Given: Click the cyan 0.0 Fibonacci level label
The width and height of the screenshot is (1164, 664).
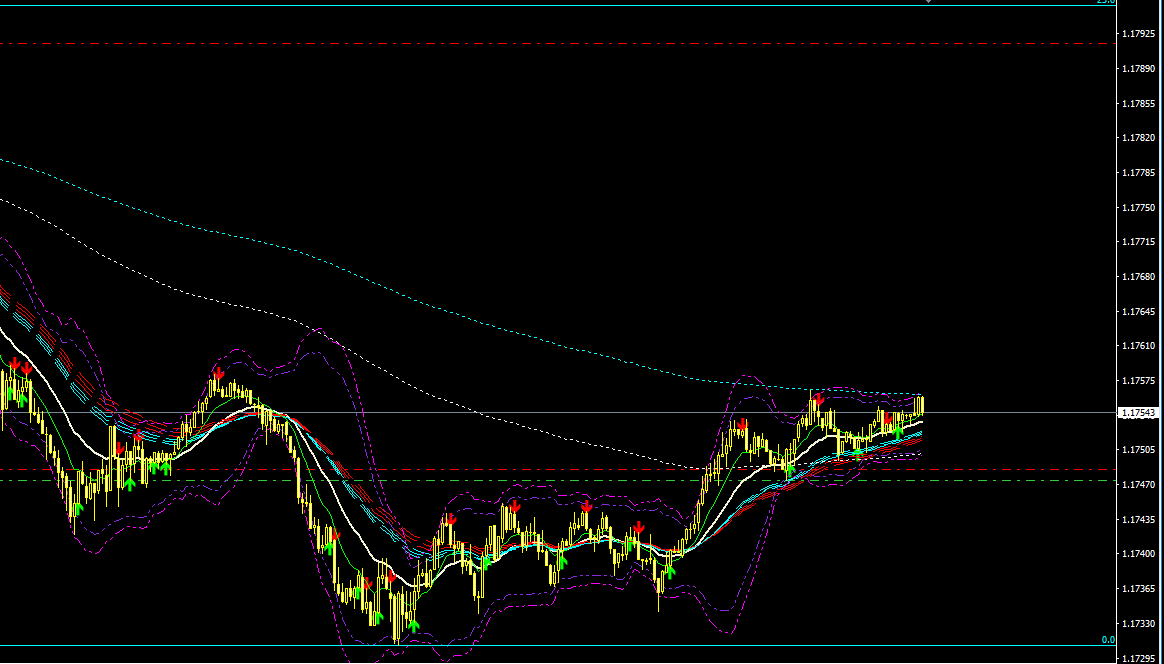Looking at the screenshot, I should pyautogui.click(x=1108, y=639).
